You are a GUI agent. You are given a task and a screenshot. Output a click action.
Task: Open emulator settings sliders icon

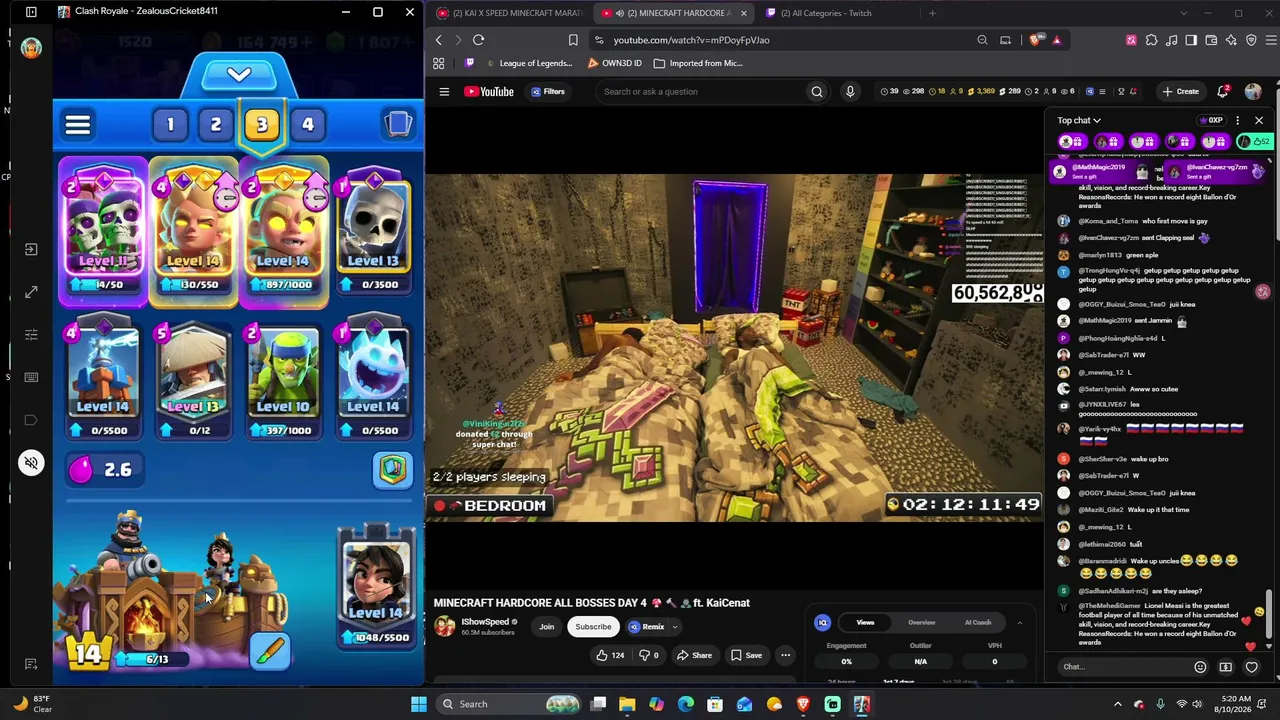tap(31, 335)
